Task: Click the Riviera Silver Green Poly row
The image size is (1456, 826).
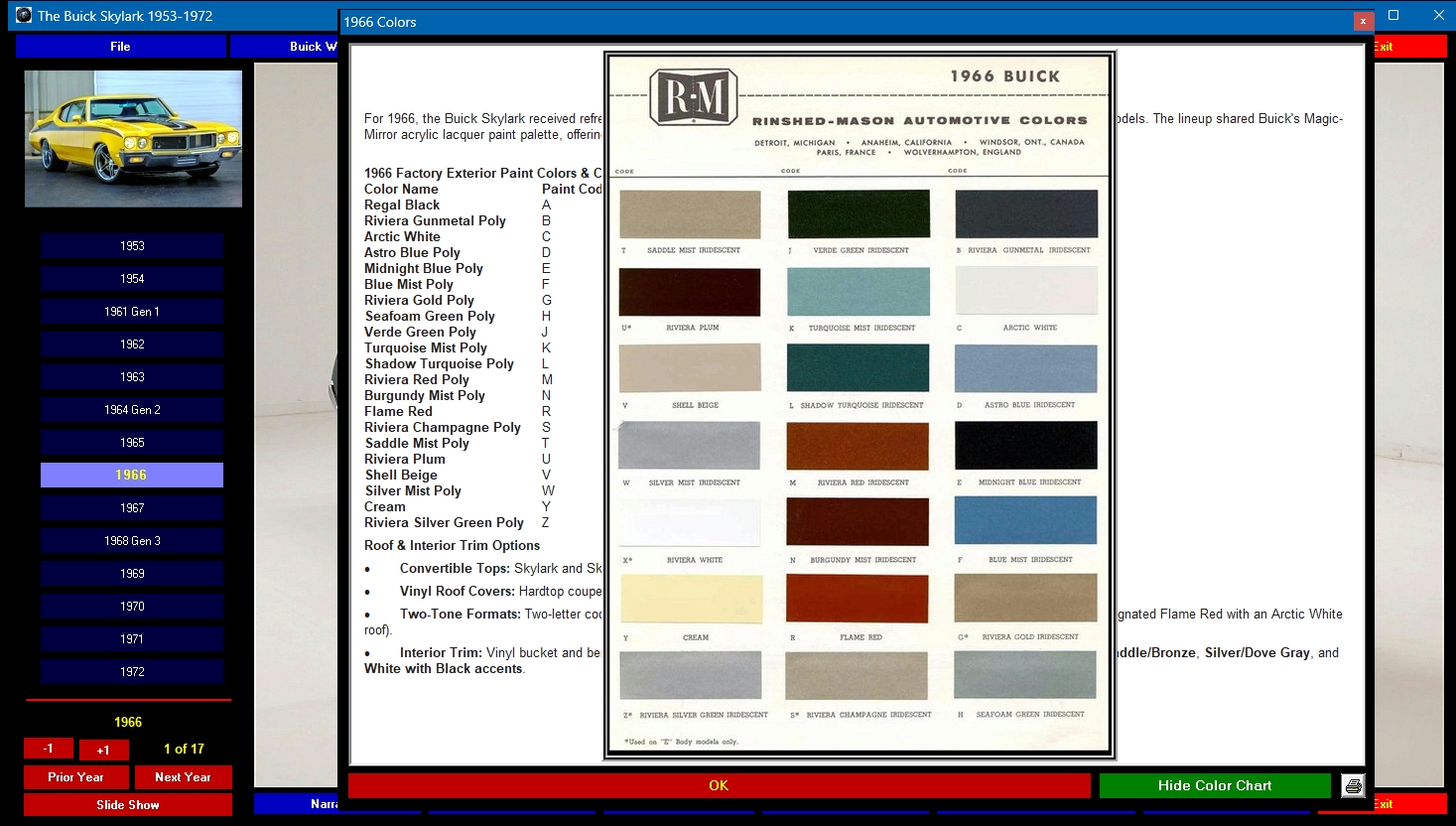Action: (x=458, y=522)
